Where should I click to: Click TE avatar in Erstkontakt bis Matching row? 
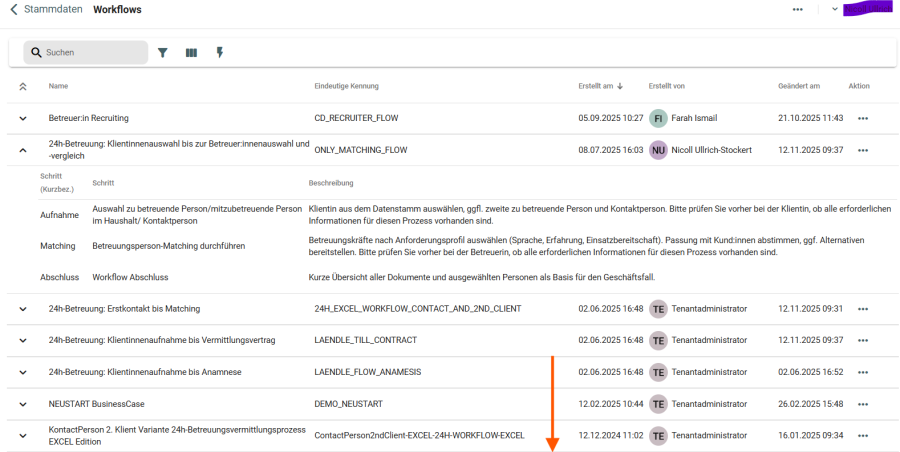(x=658, y=309)
